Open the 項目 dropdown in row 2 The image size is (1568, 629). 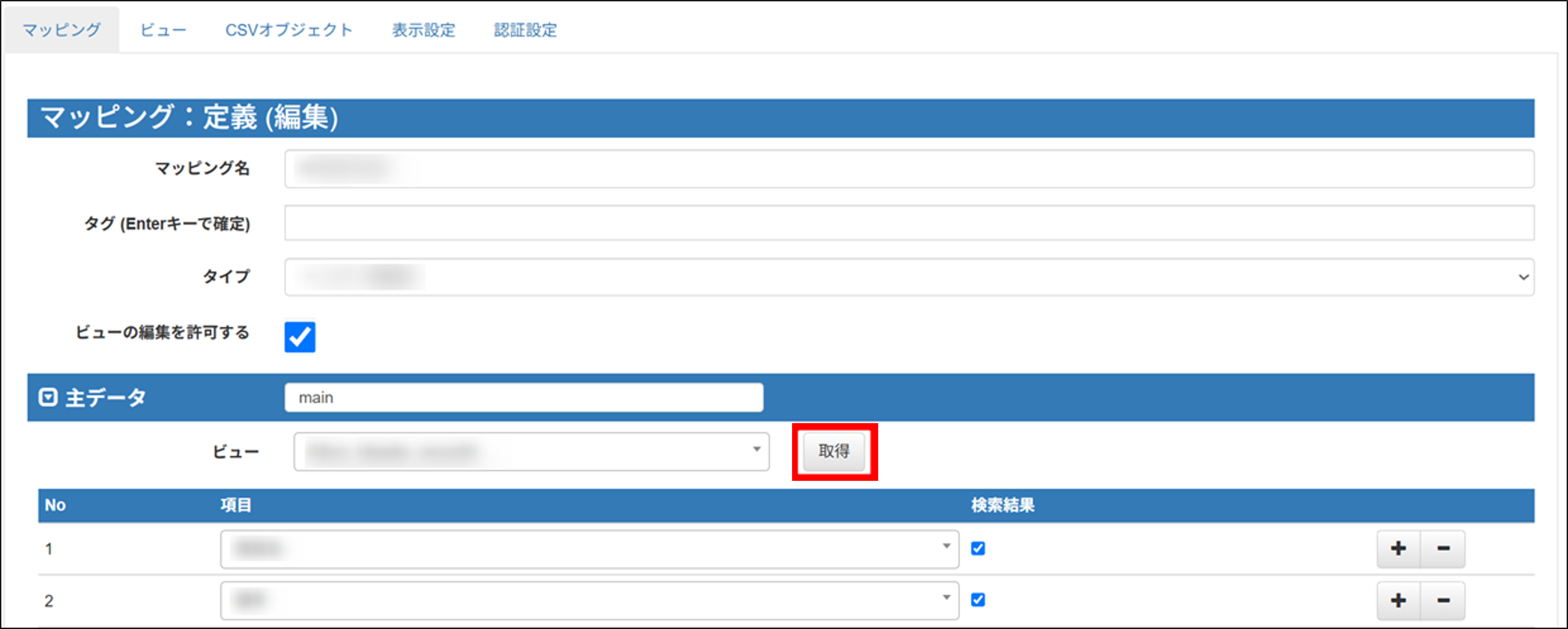589,601
